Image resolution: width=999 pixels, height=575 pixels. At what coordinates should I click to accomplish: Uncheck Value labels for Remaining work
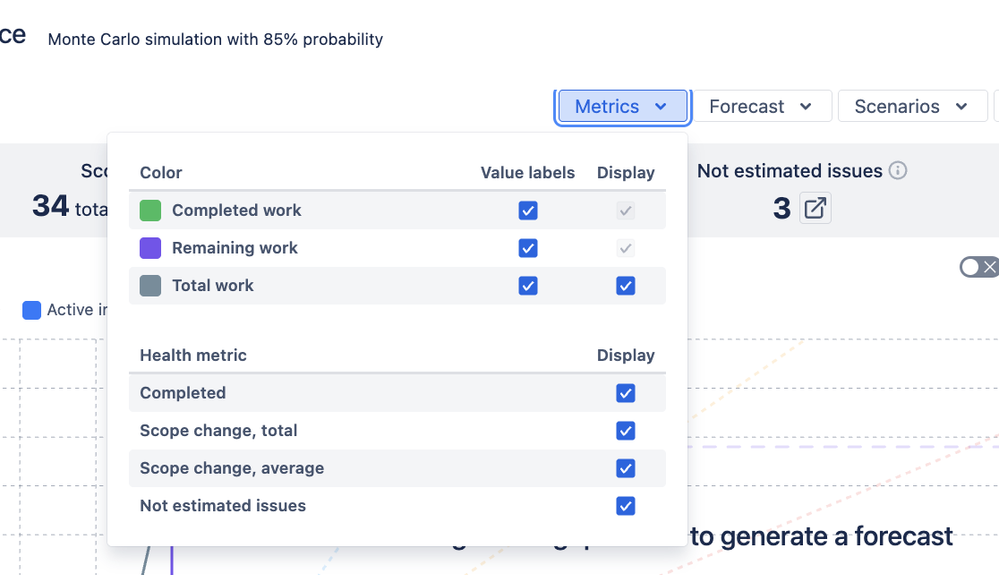528,248
